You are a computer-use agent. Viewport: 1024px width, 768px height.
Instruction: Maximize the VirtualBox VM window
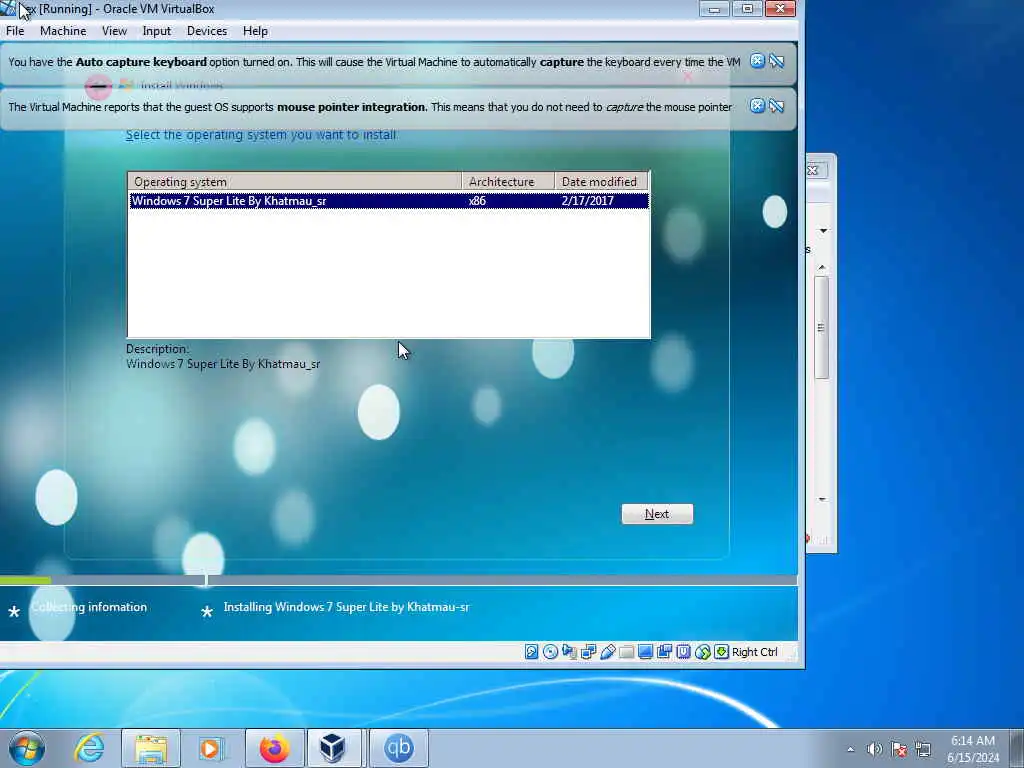click(746, 9)
